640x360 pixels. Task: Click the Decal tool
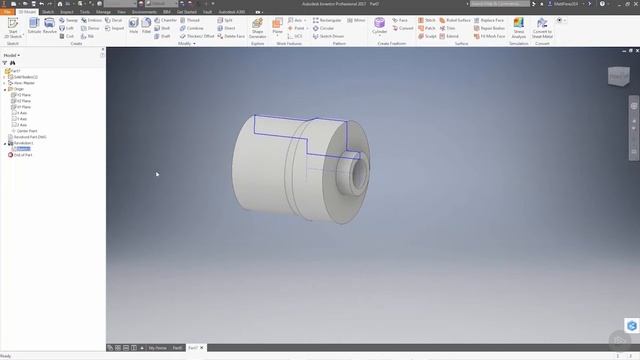point(113,20)
